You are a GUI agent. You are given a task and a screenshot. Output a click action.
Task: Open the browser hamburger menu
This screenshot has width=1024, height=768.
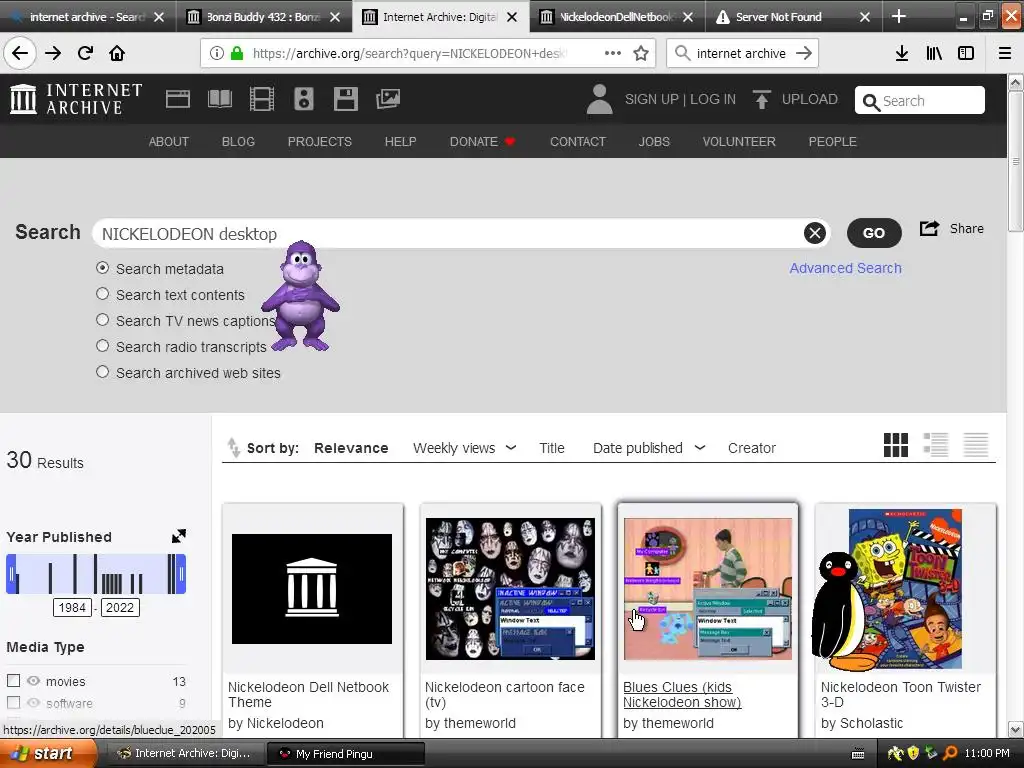1005,53
